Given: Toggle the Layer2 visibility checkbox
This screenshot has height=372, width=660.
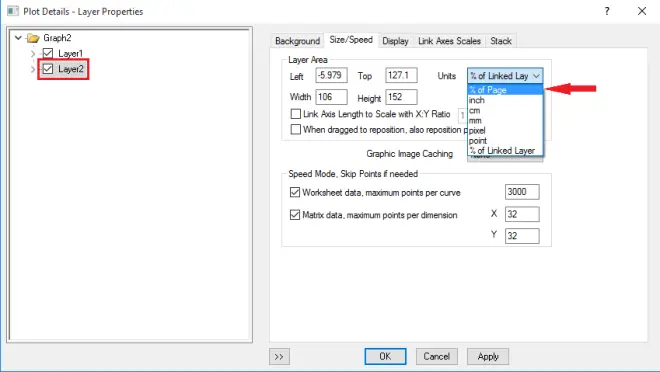Looking at the screenshot, I should pos(48,69).
